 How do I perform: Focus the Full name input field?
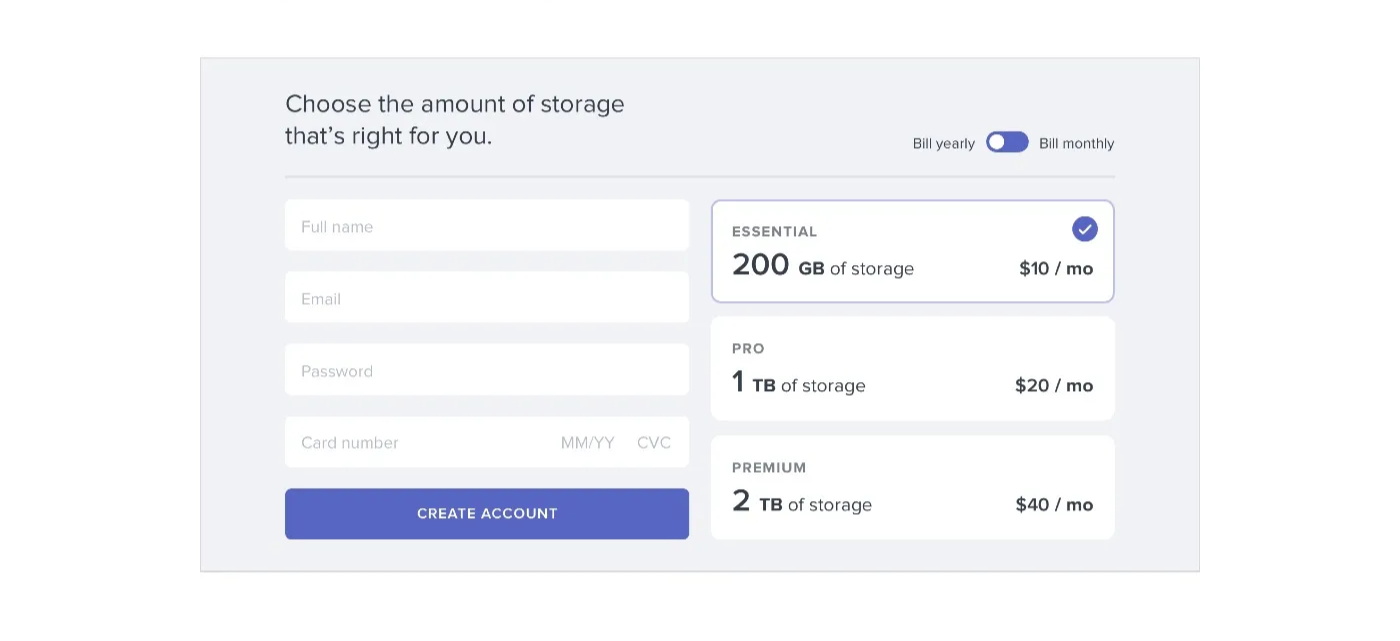point(486,226)
